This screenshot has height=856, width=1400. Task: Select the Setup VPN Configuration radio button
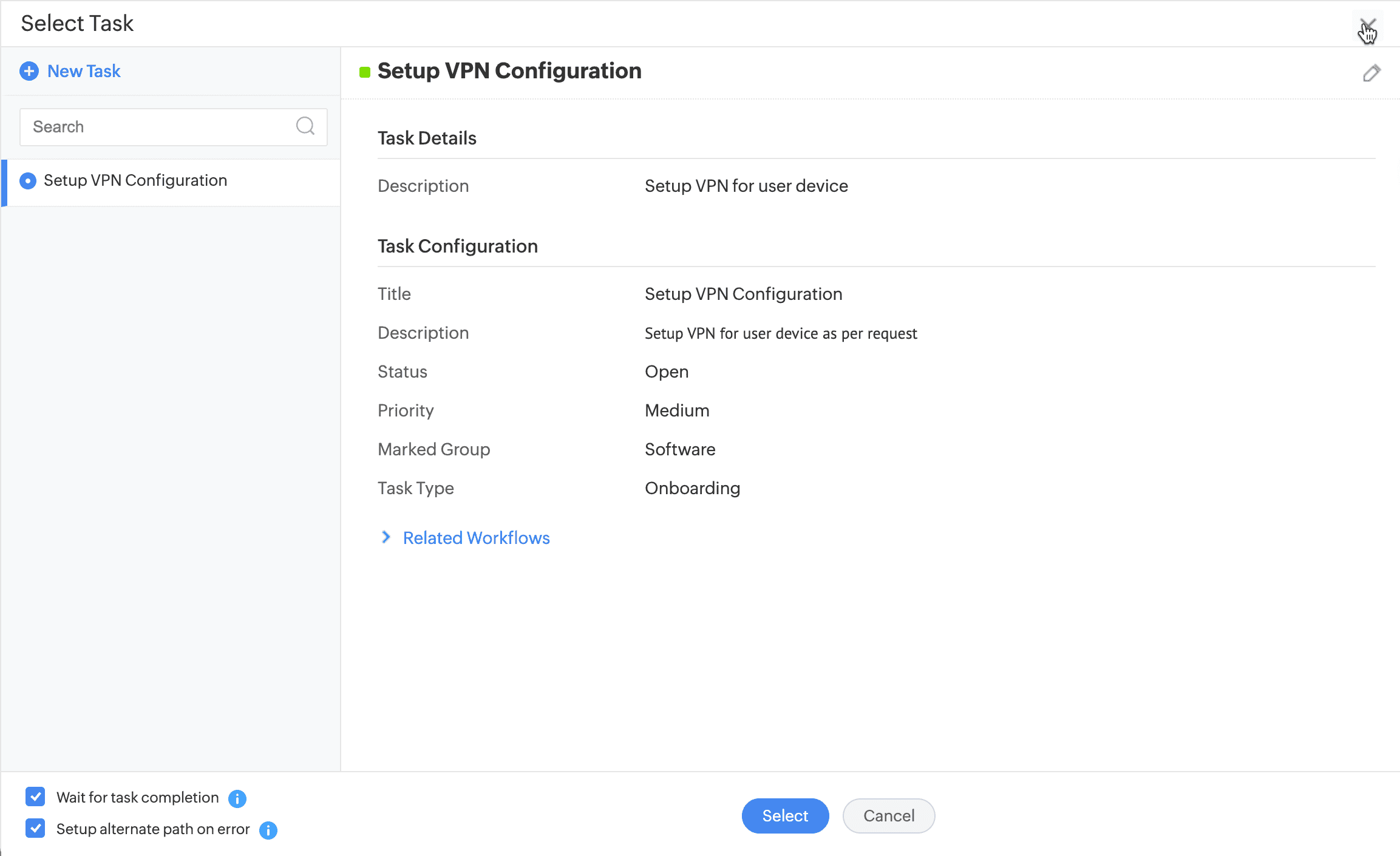(28, 181)
